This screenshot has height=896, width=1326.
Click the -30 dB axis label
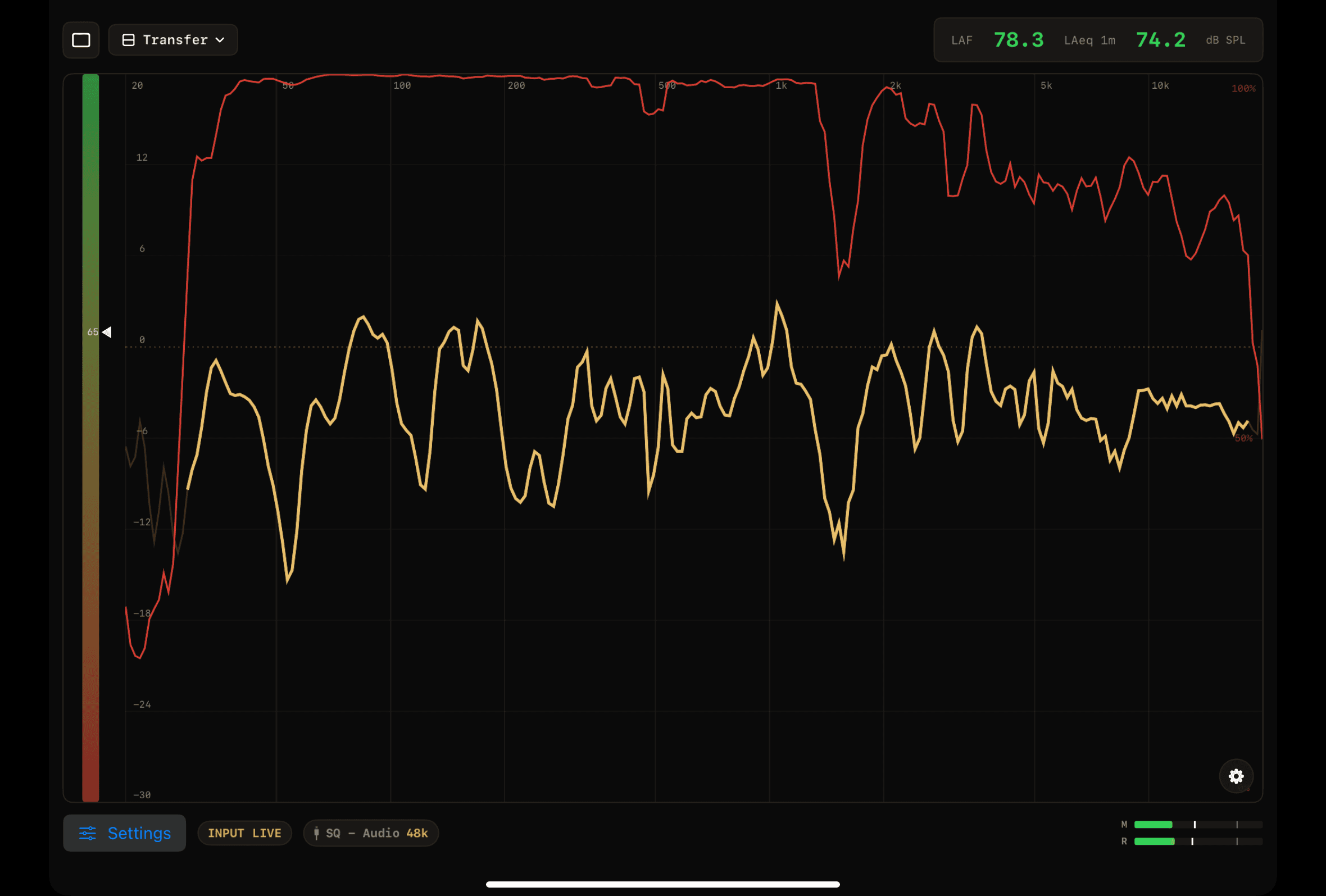coord(142,795)
